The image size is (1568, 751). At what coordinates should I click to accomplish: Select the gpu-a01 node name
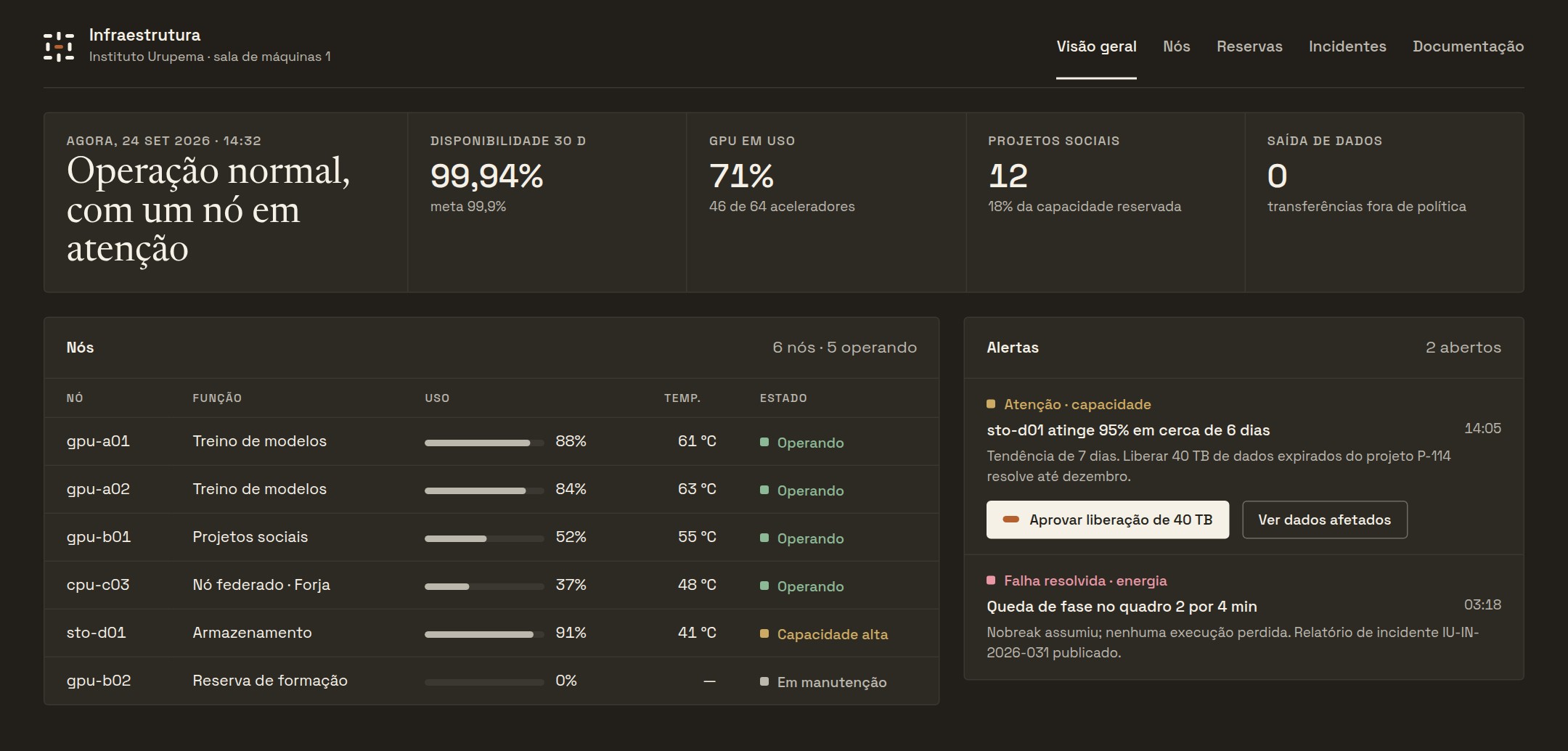(98, 441)
